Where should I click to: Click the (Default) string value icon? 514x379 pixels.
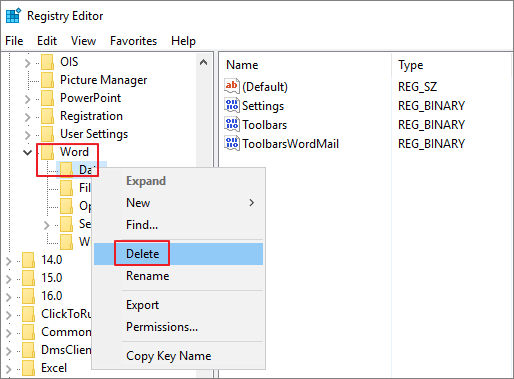pos(232,86)
